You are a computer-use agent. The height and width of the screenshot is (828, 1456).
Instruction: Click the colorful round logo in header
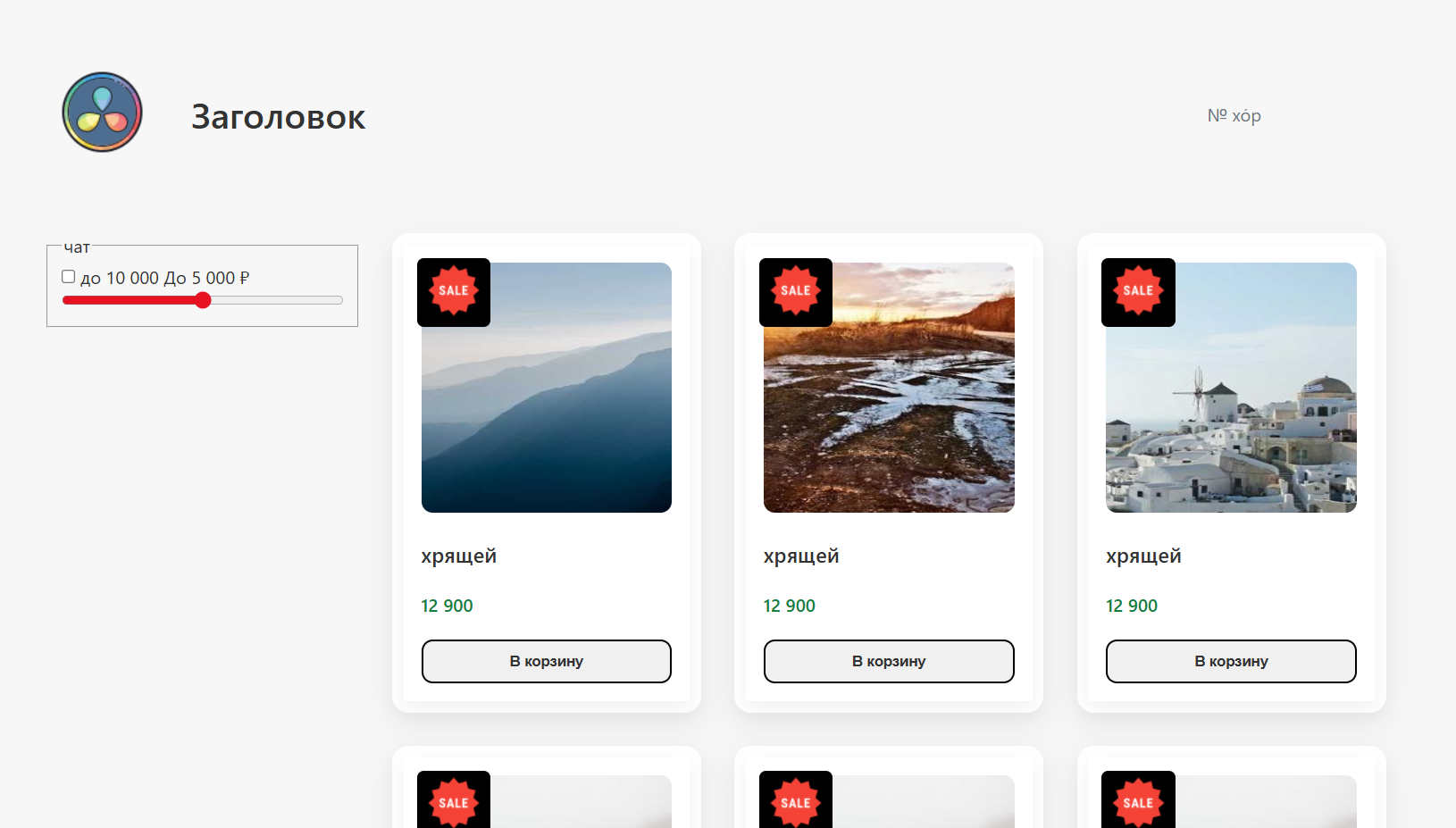tap(102, 113)
